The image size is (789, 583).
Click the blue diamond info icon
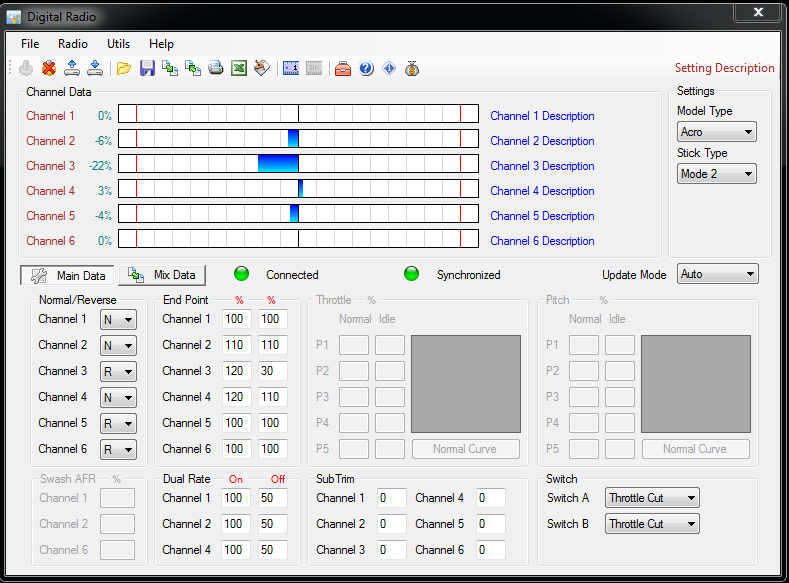(389, 68)
